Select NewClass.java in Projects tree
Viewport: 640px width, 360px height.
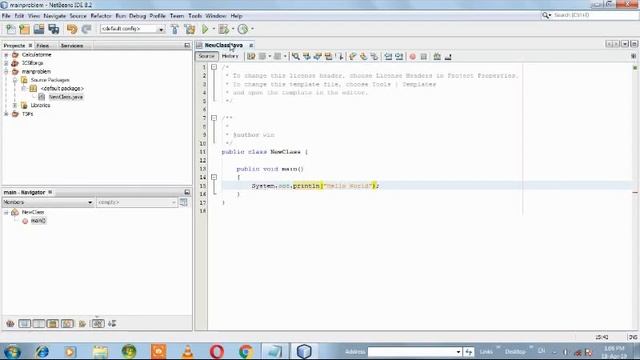pos(66,97)
